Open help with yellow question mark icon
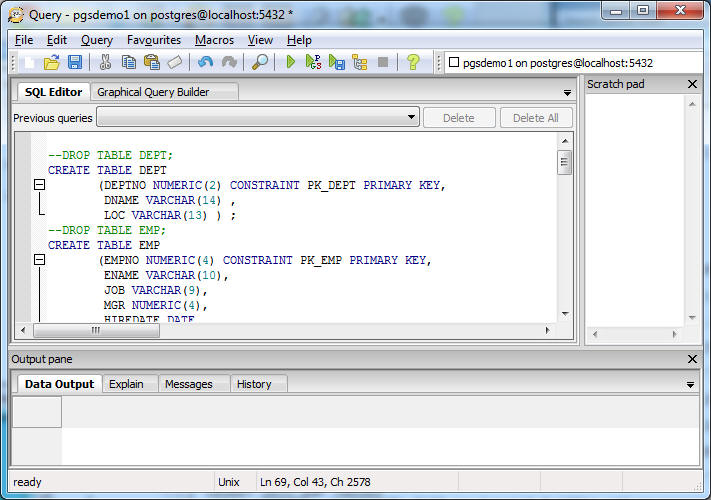 click(x=413, y=62)
